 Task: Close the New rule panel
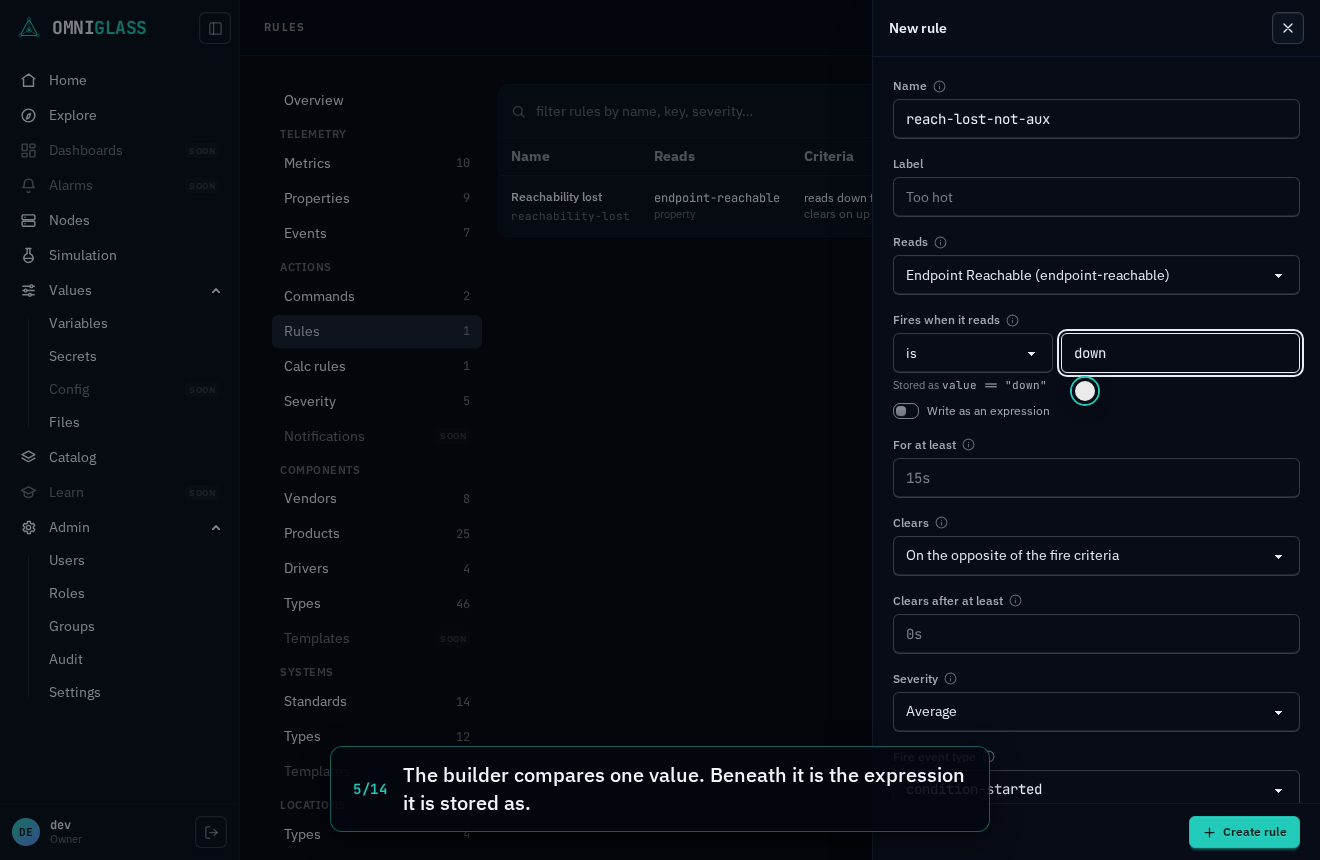(1288, 28)
